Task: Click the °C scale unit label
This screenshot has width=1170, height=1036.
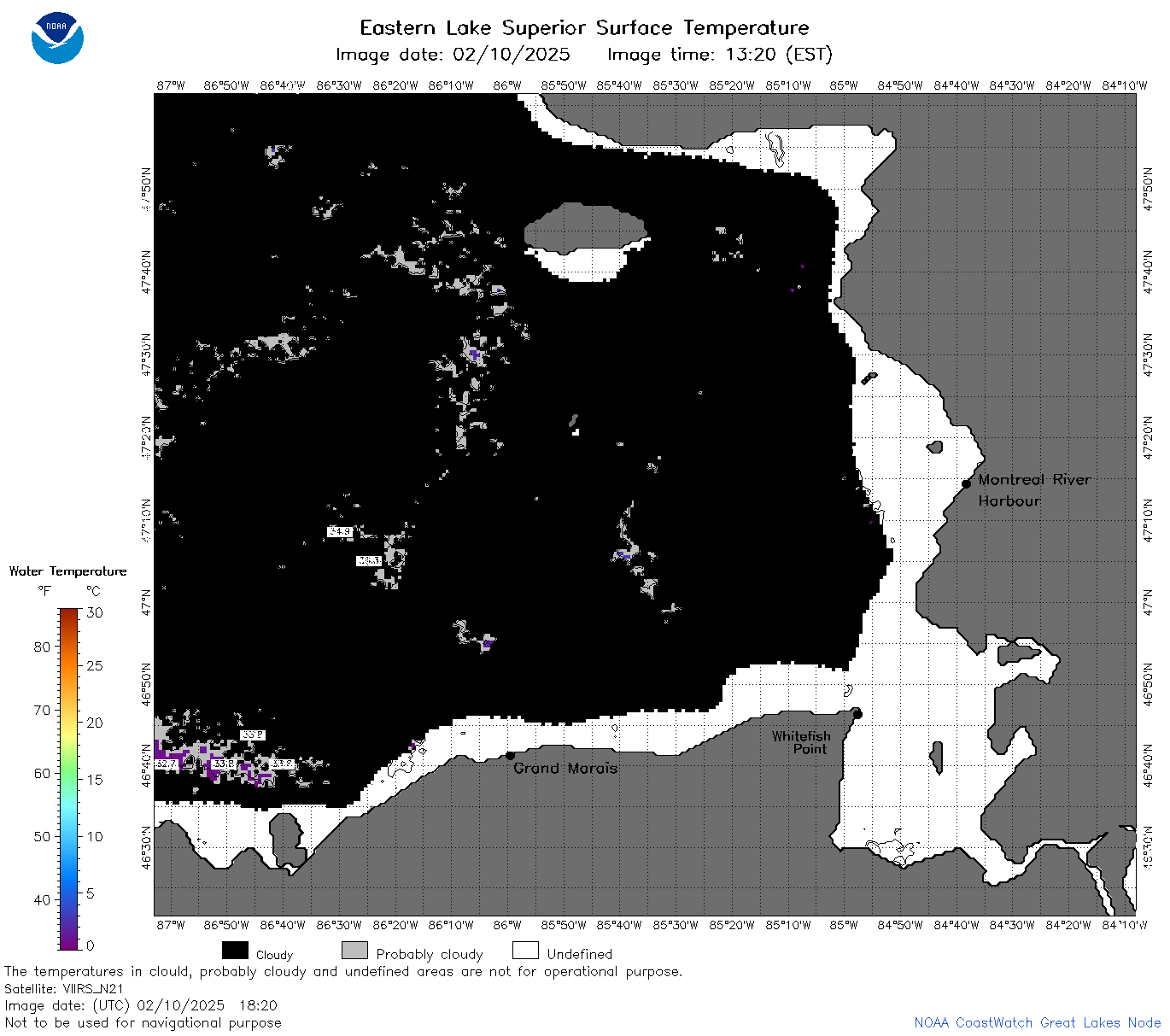Action: click(93, 591)
